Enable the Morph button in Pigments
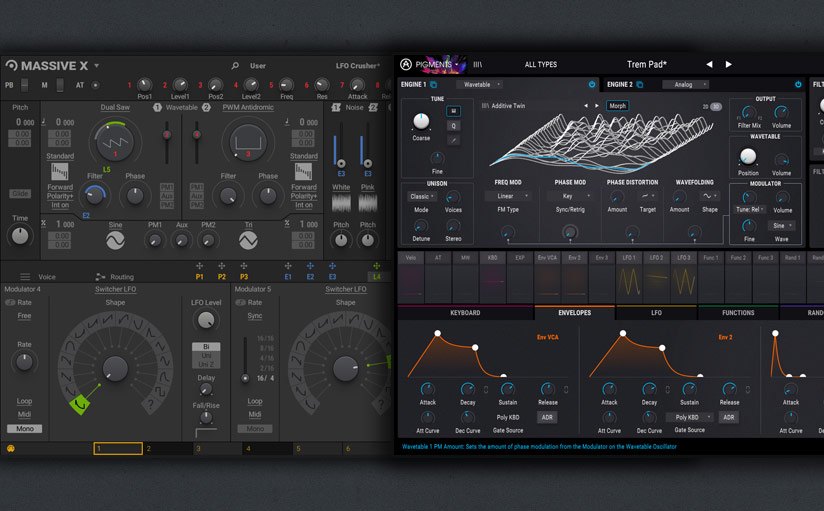The width and height of the screenshot is (824, 511). pyautogui.click(x=617, y=106)
